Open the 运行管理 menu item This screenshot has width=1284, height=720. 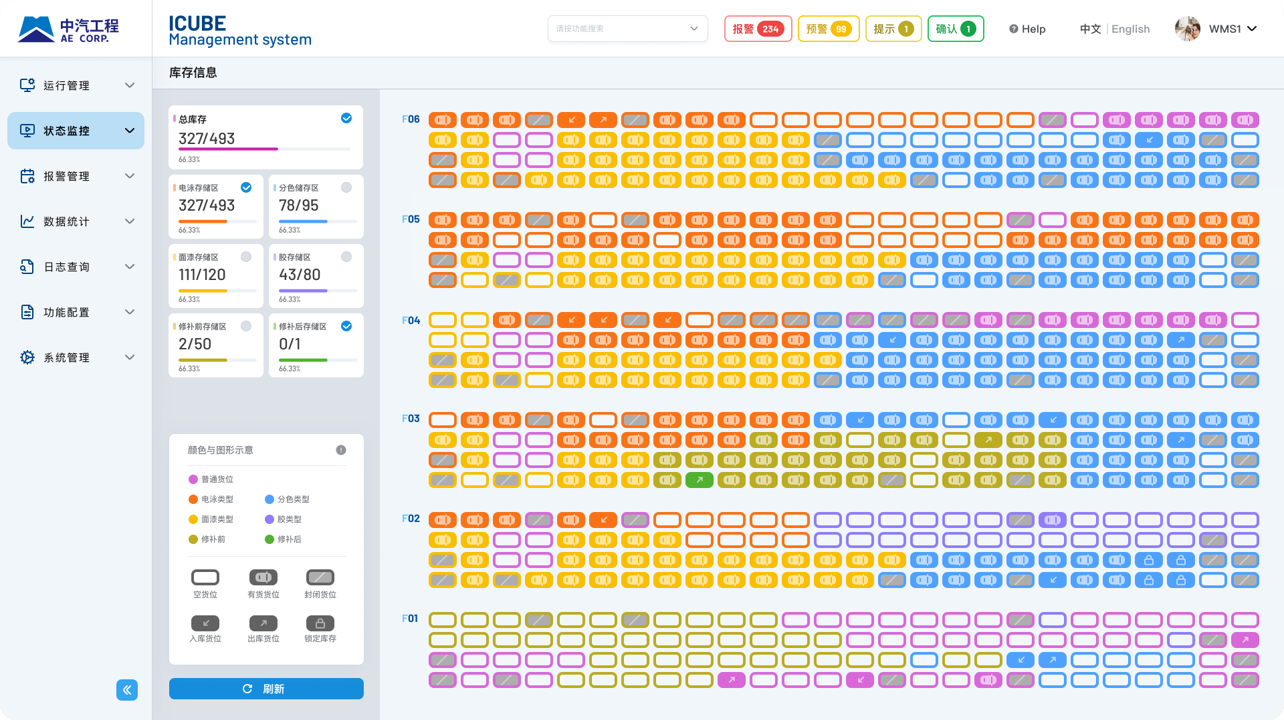[76, 86]
